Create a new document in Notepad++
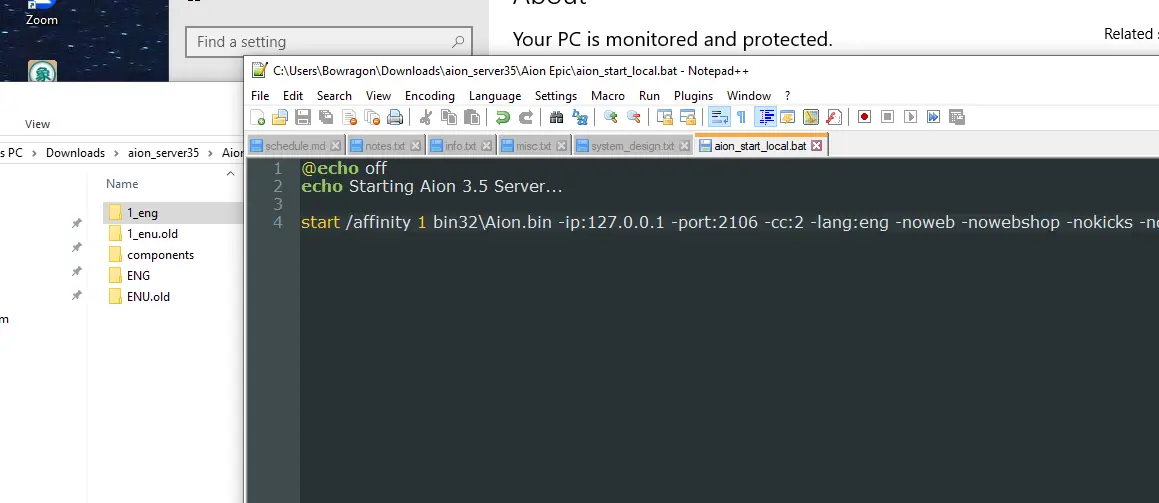 [258, 117]
